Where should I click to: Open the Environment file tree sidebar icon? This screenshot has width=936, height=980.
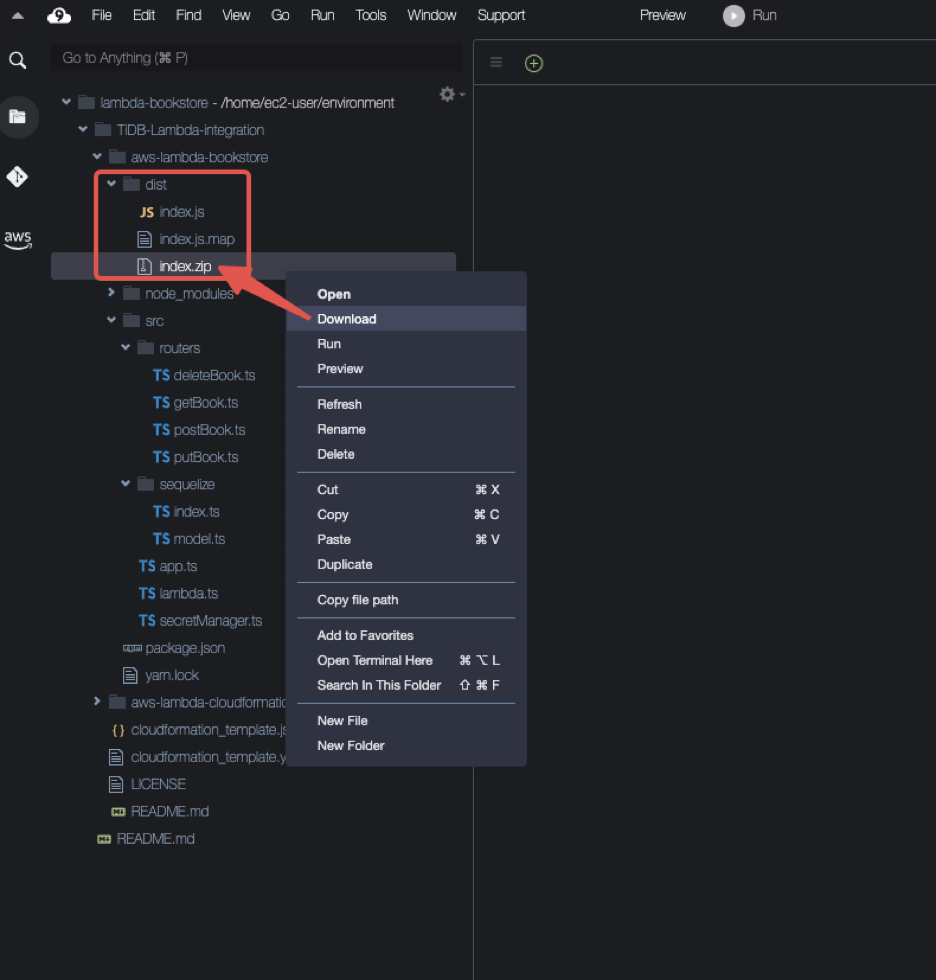[x=17, y=117]
